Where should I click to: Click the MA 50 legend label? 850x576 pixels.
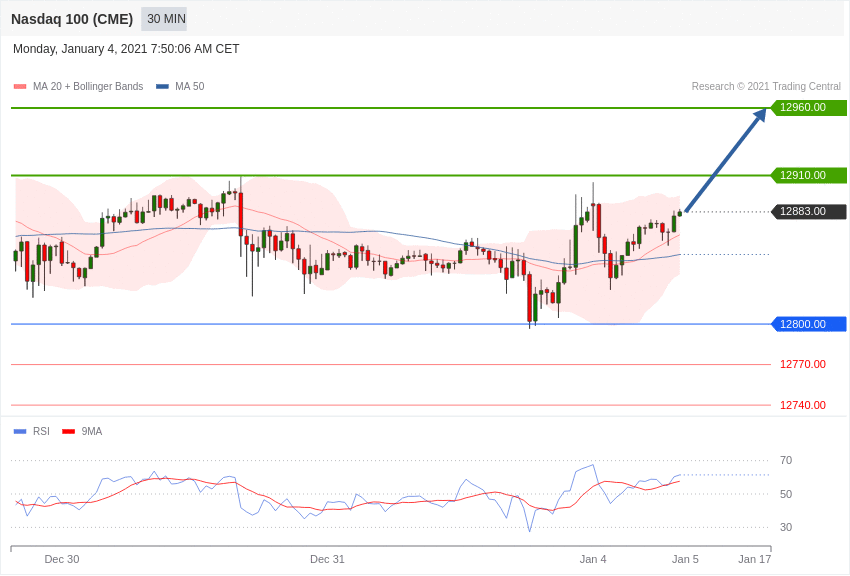(x=190, y=87)
